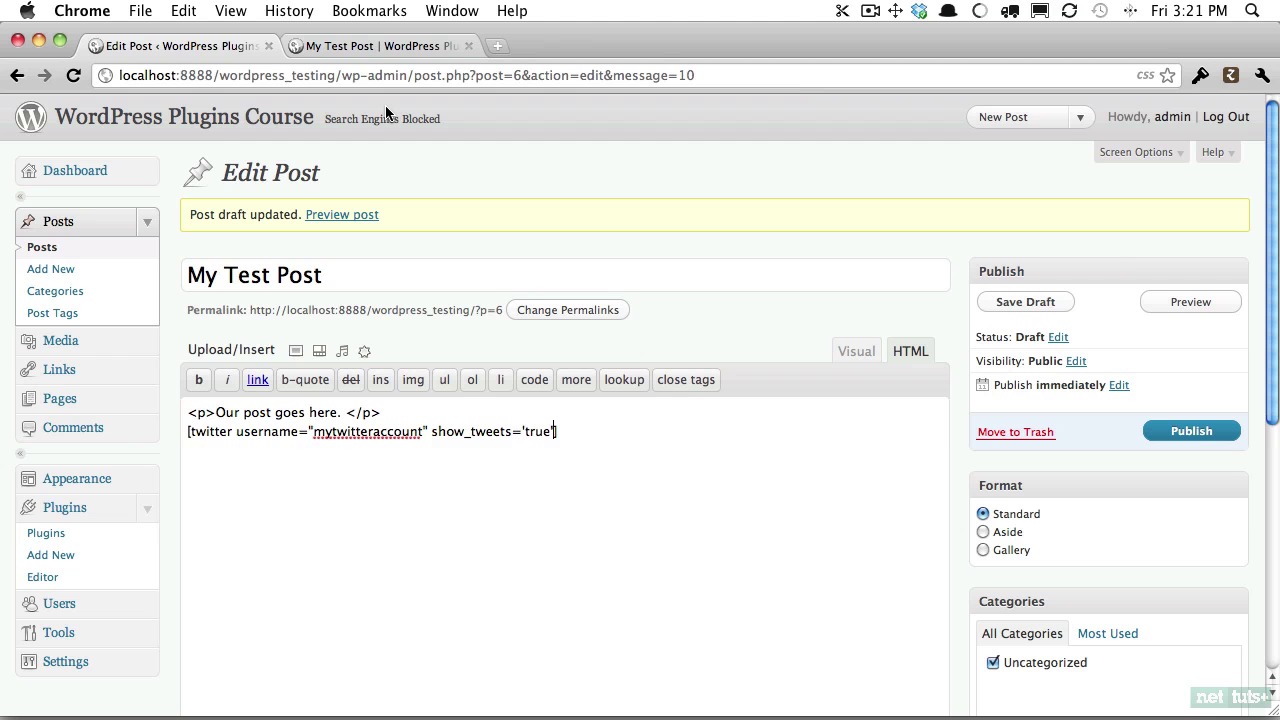Edit the post Status
The image size is (1280, 720).
(x=1058, y=338)
